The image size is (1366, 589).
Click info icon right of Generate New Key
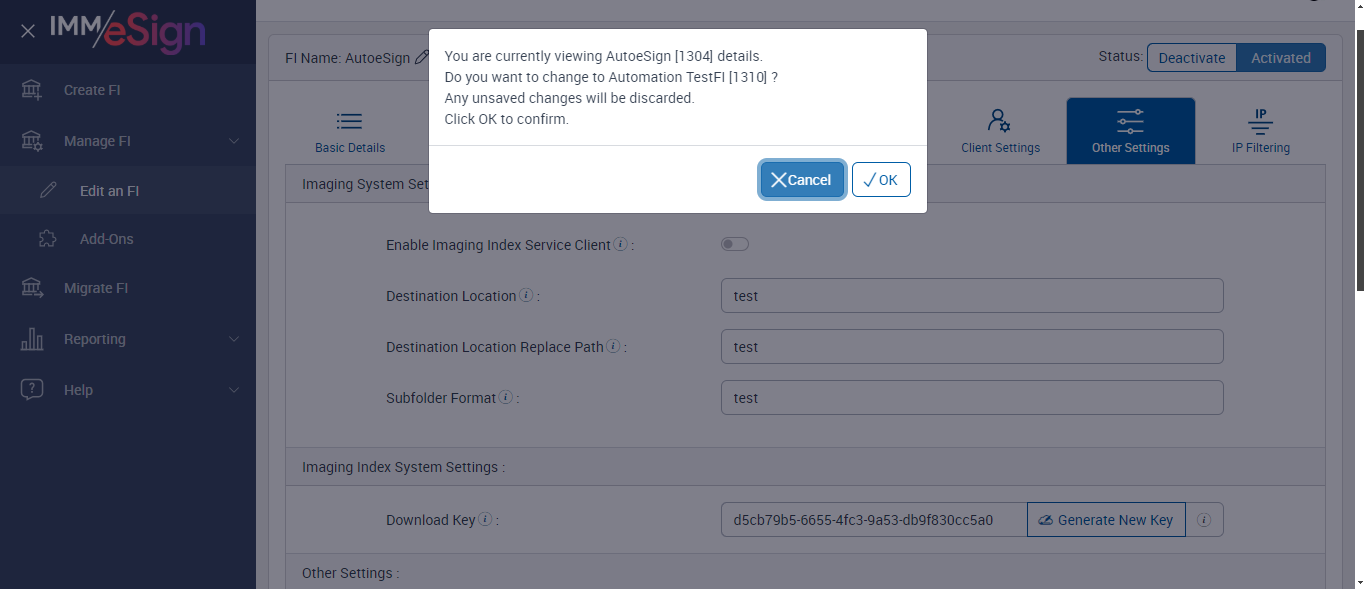[1204, 520]
